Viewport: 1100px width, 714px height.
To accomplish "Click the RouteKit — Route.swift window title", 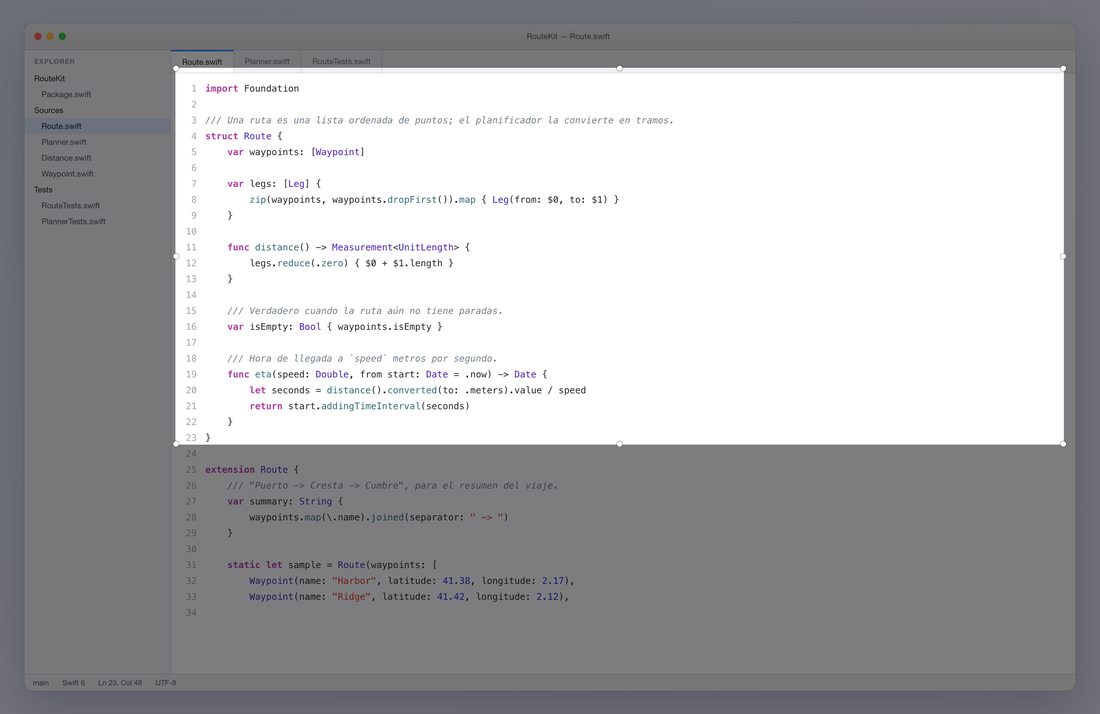I will pyautogui.click(x=568, y=36).
